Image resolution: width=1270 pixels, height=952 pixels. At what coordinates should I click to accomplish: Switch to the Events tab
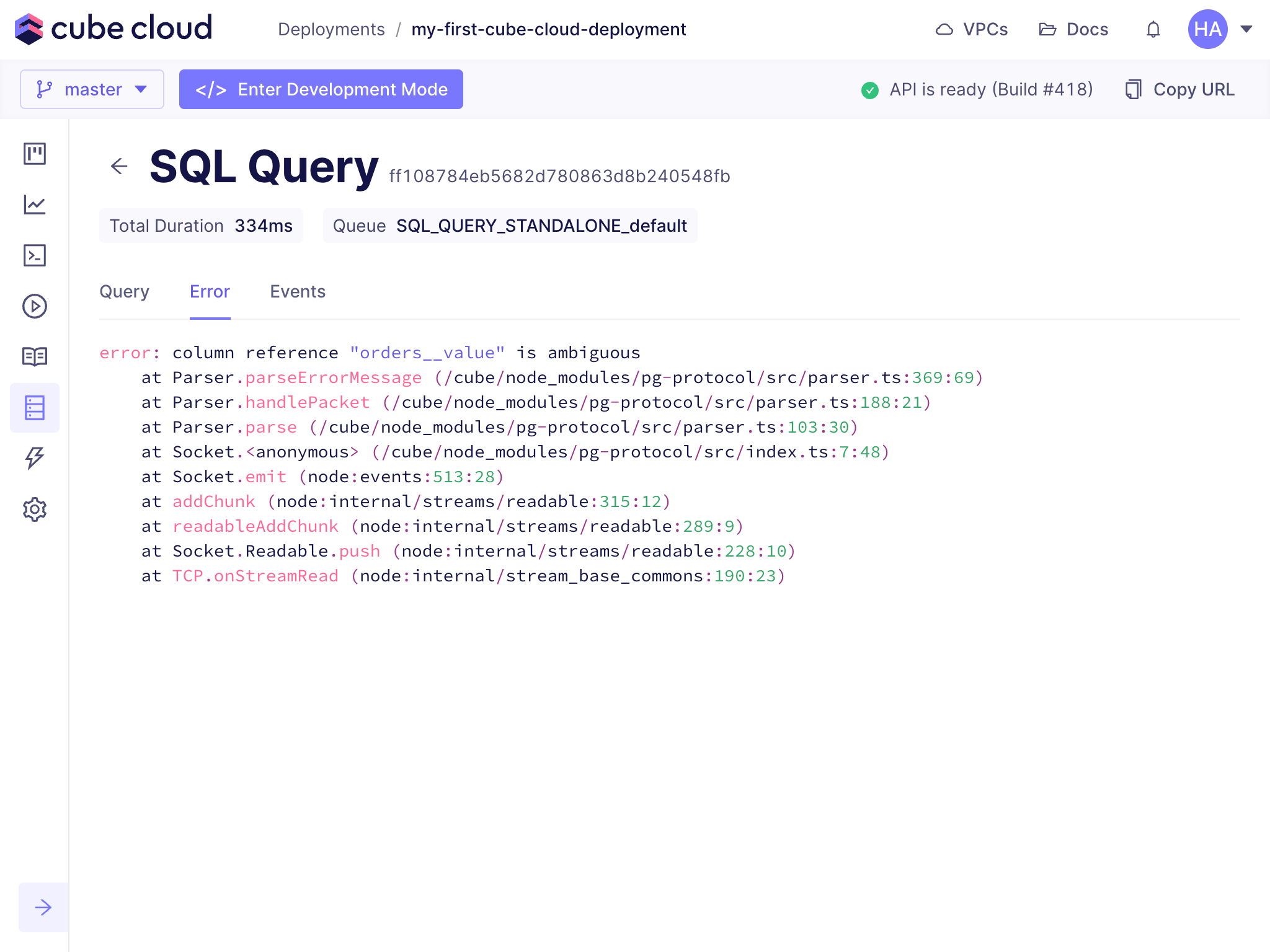298,291
